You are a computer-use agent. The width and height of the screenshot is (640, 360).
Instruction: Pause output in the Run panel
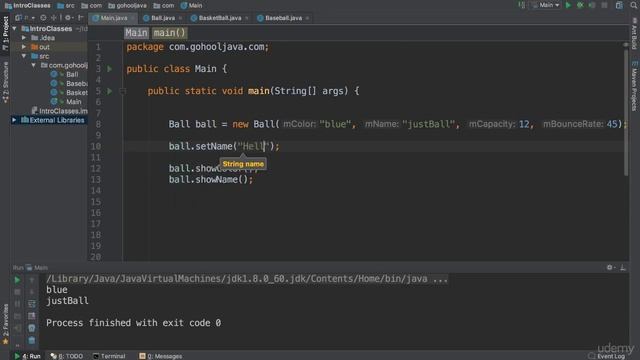tap(17, 304)
